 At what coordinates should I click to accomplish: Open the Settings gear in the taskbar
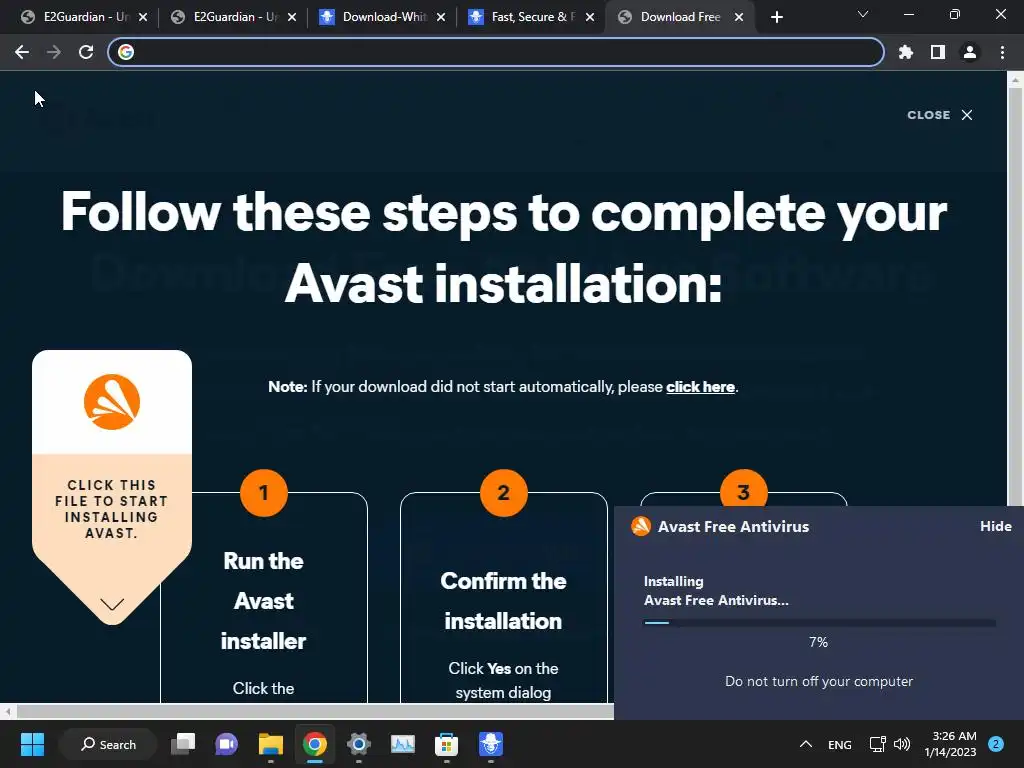[359, 744]
